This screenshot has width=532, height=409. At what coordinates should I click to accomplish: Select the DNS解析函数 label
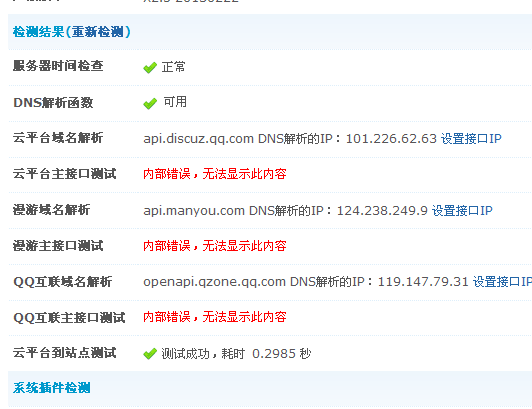tap(53, 102)
